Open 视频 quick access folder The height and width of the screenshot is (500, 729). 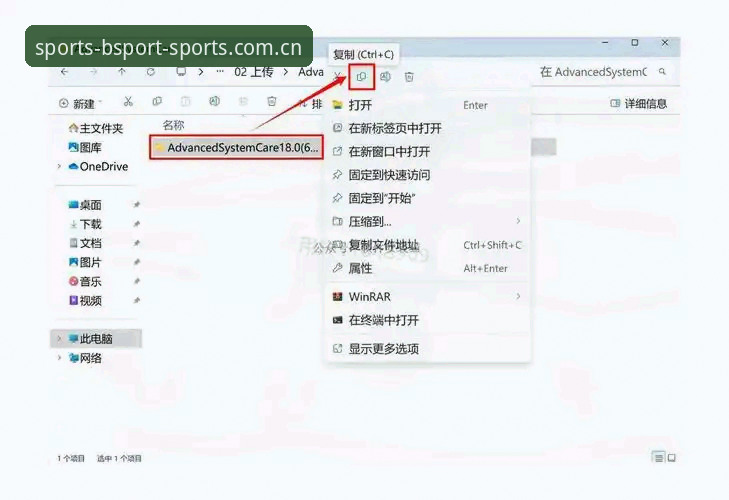pos(85,300)
